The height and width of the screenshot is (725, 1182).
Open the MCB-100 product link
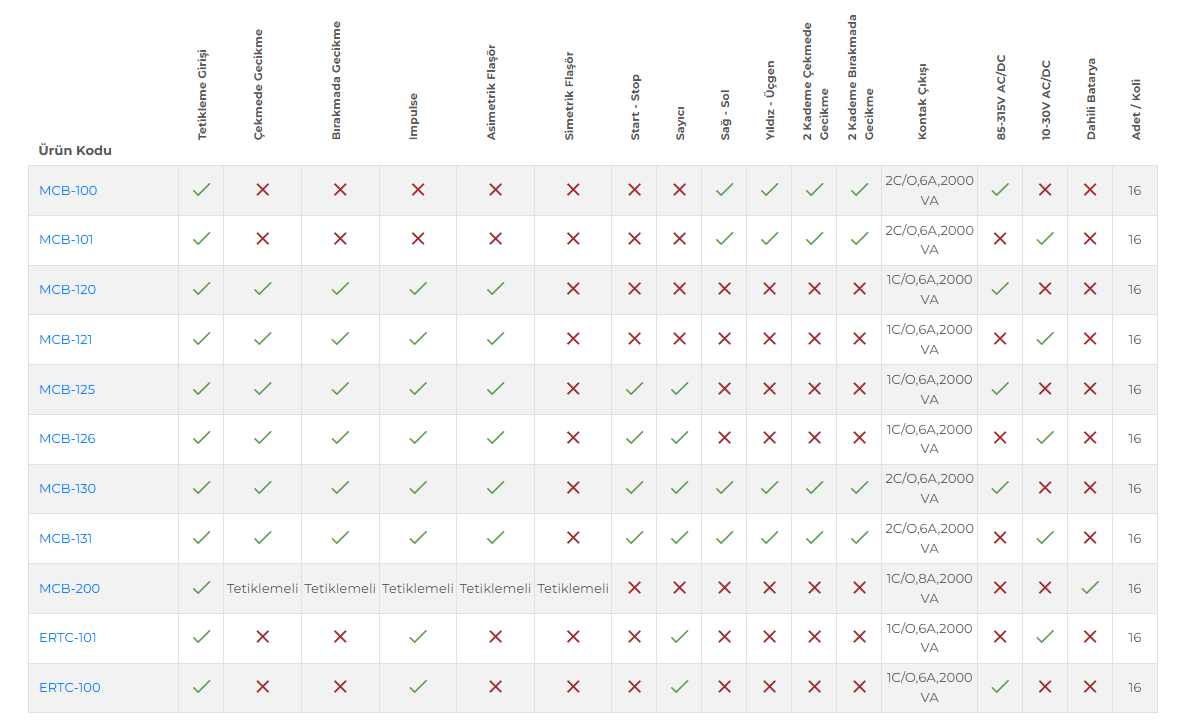68,191
